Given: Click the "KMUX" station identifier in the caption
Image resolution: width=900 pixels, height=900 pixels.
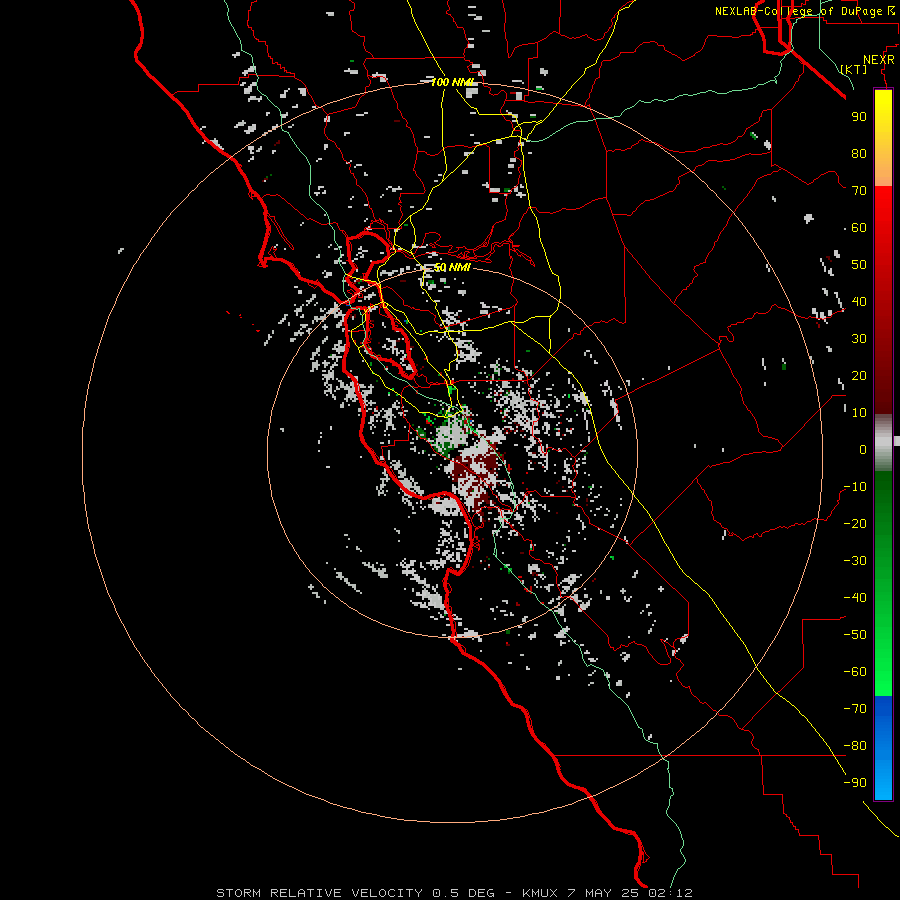Looking at the screenshot, I should pos(540,893).
